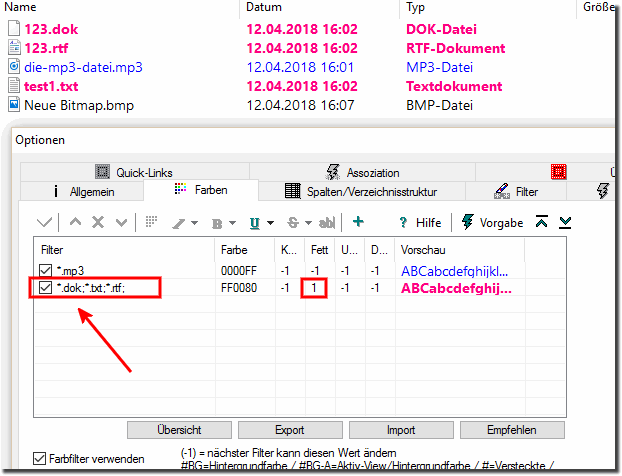
Task: Click the mp3 file icon
Action: pyautogui.click(x=14, y=66)
